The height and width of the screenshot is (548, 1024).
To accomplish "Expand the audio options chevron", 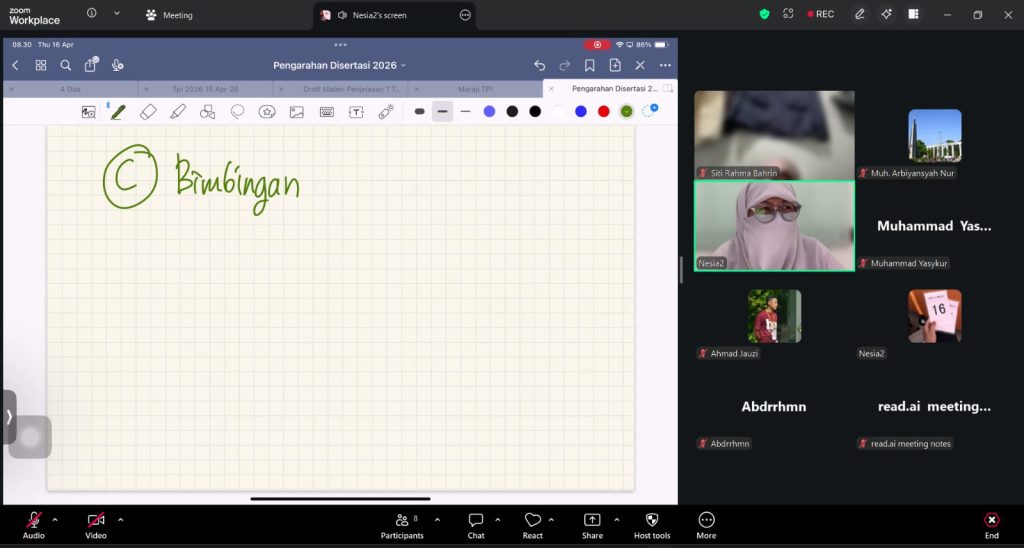I will coord(55,519).
